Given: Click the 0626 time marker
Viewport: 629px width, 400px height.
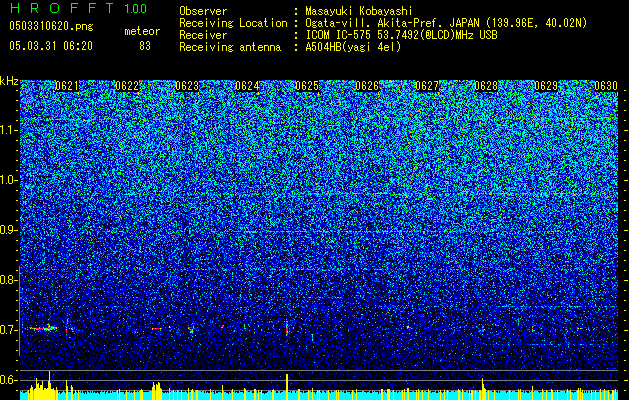Looking at the screenshot, I should click(x=367, y=86).
